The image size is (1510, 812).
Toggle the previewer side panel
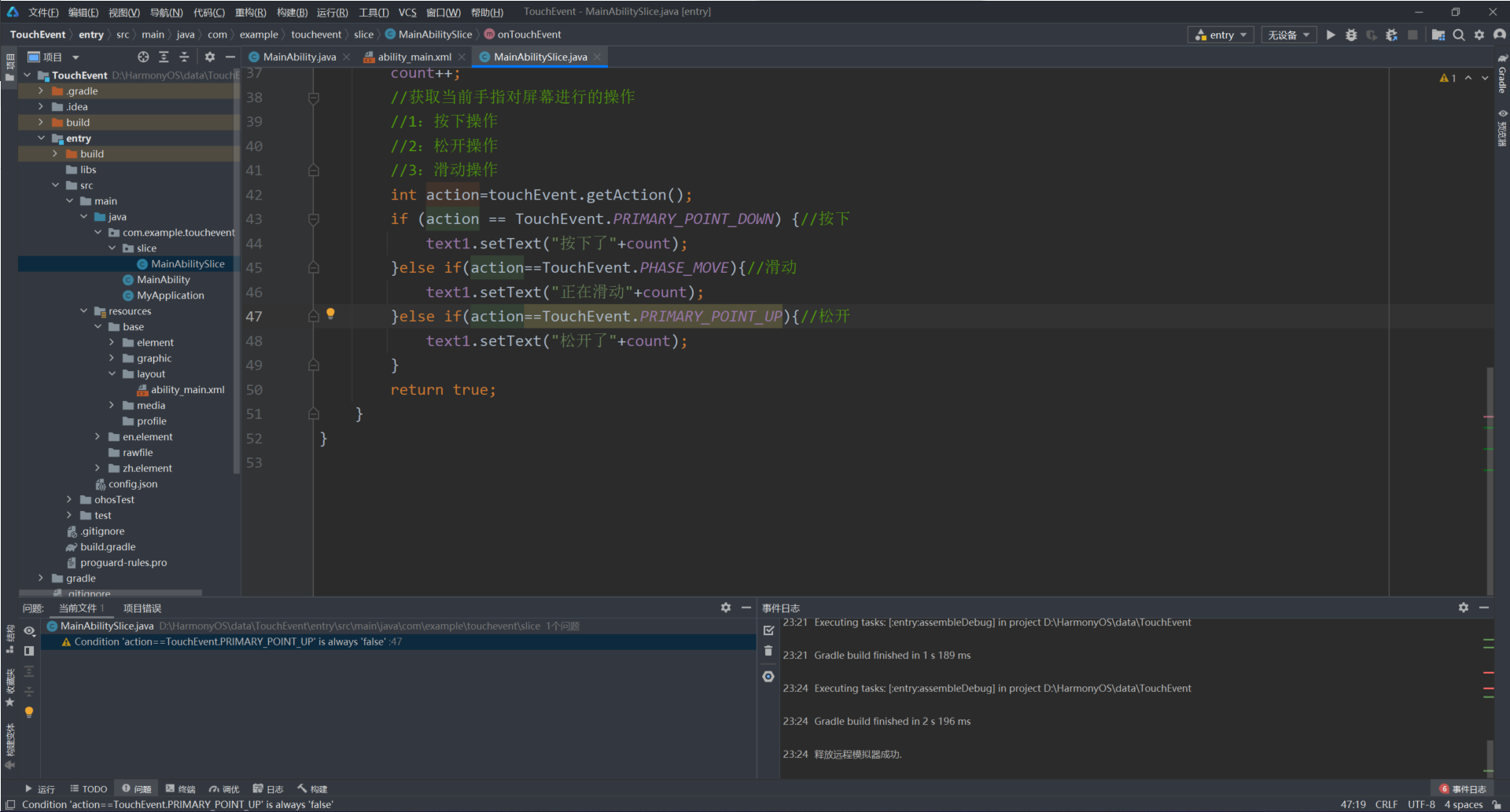(x=1501, y=127)
